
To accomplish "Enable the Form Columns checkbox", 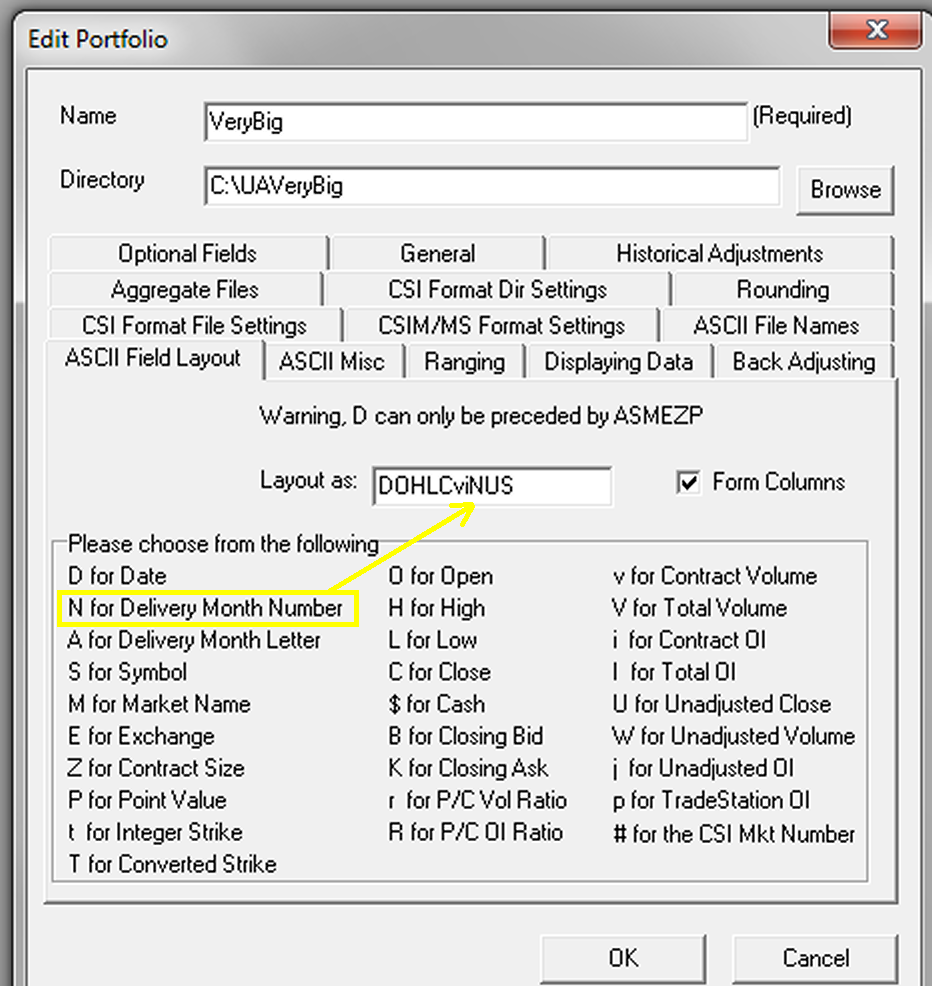I will click(689, 482).
